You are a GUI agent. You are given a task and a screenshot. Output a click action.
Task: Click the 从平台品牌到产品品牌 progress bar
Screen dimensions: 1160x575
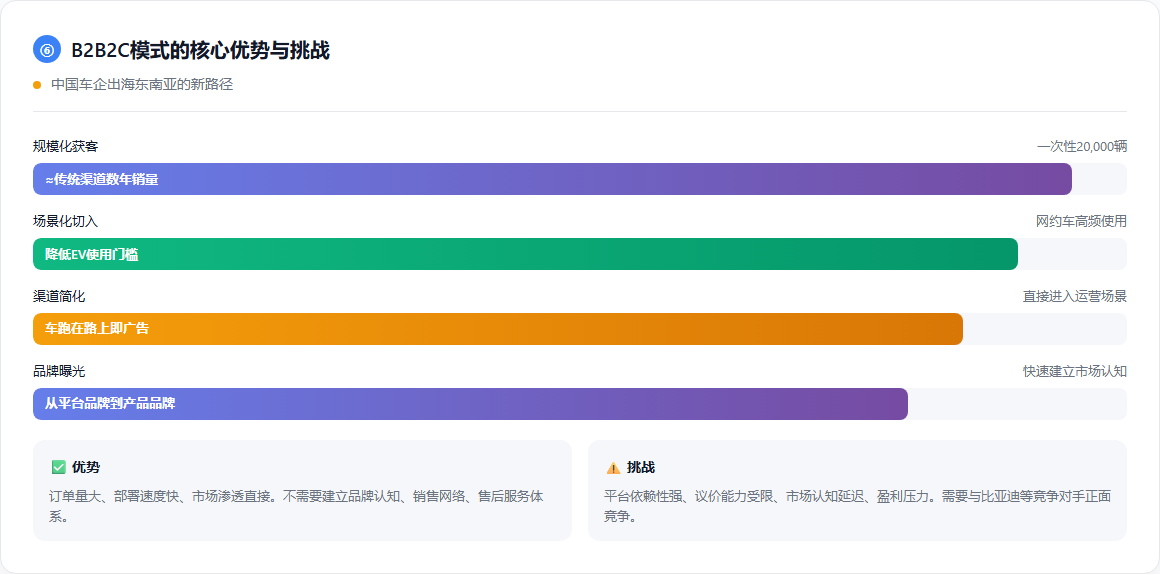[470, 404]
